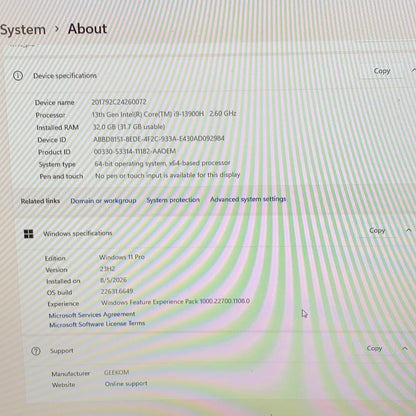The width and height of the screenshot is (416, 416).
Task: Click the Windows specifications header row
Action: (217, 232)
